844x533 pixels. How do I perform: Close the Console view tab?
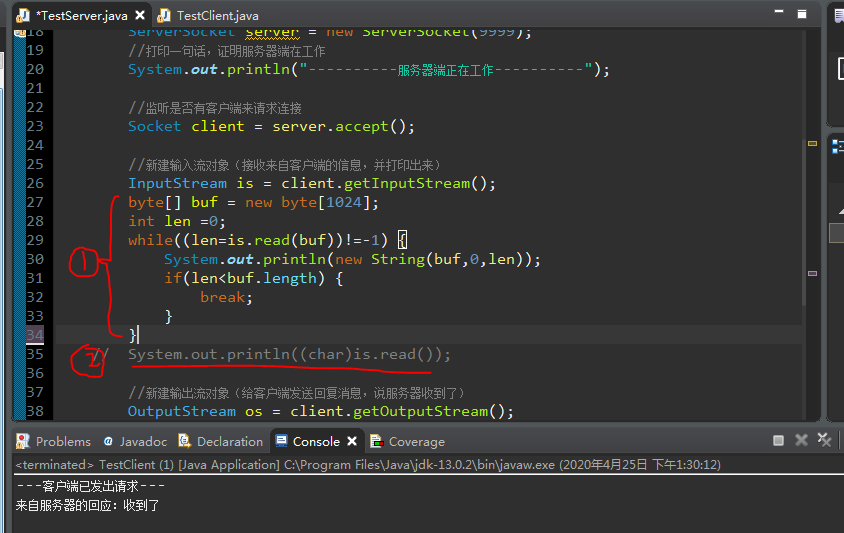pos(352,441)
